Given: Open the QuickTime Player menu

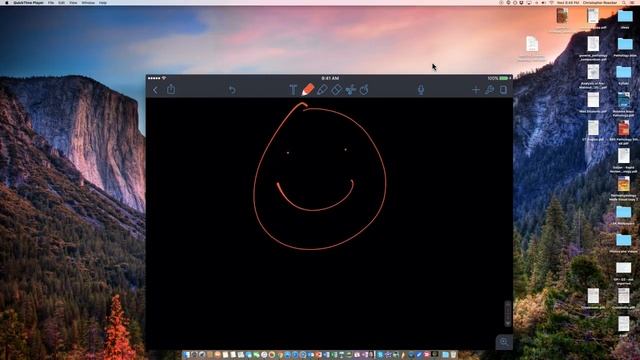Looking at the screenshot, I should [28, 2].
